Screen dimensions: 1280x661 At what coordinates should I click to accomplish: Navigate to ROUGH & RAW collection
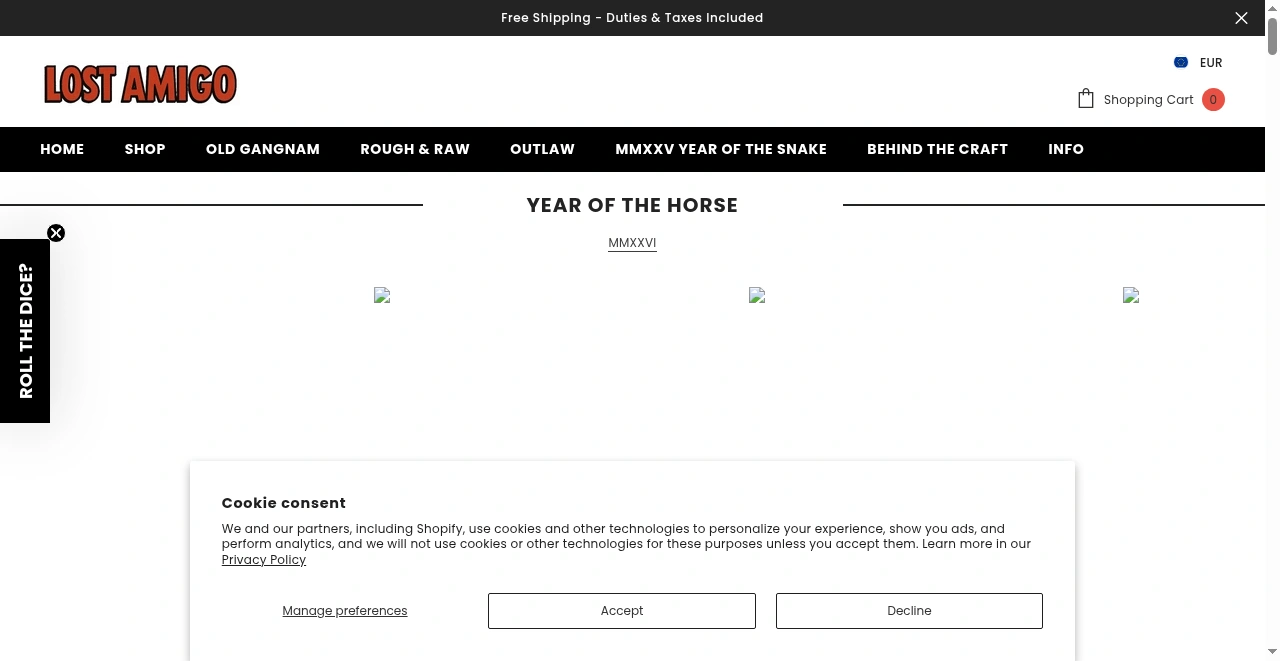pyautogui.click(x=415, y=149)
